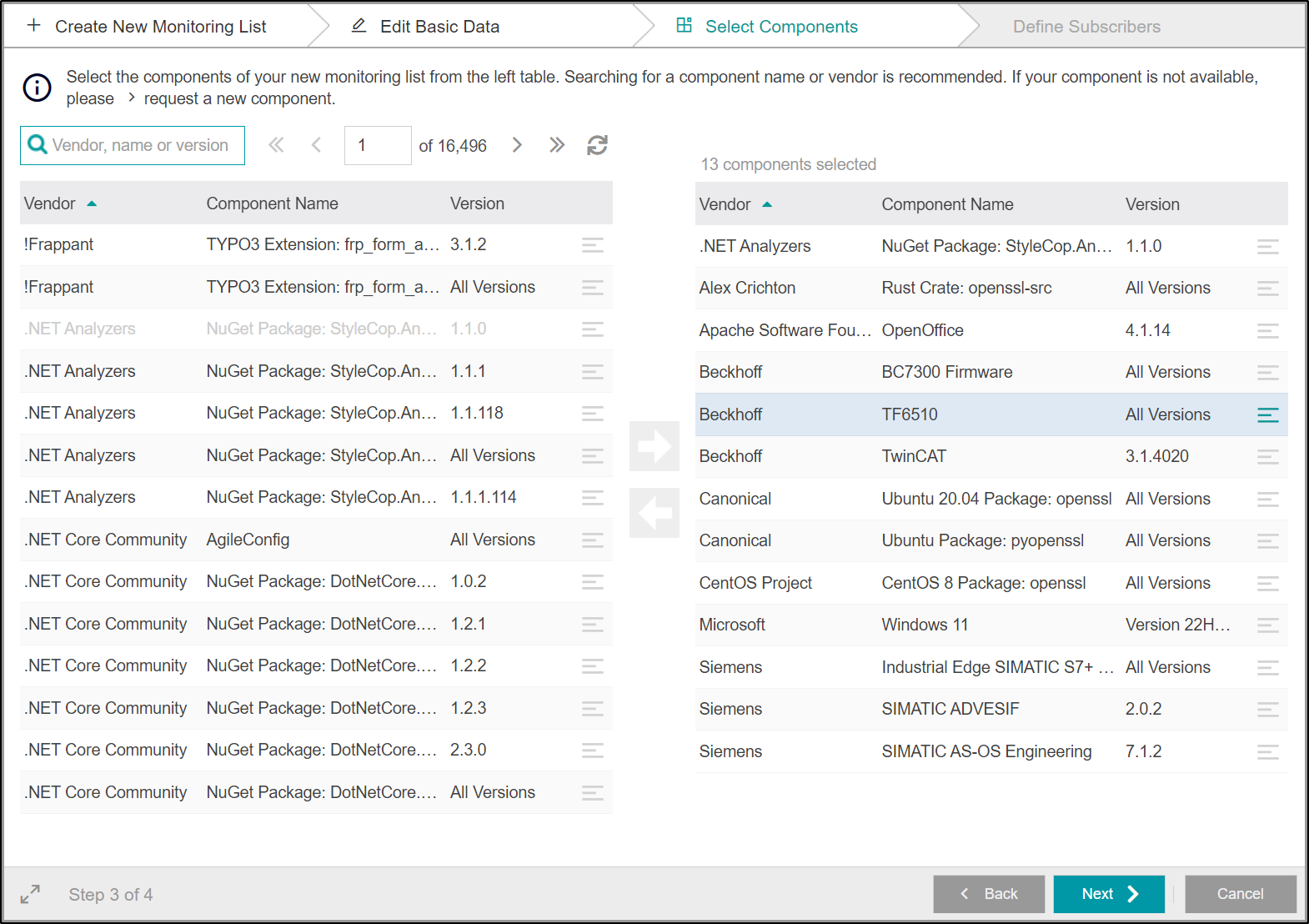Remove selected component using left arrow

pyautogui.click(x=654, y=513)
